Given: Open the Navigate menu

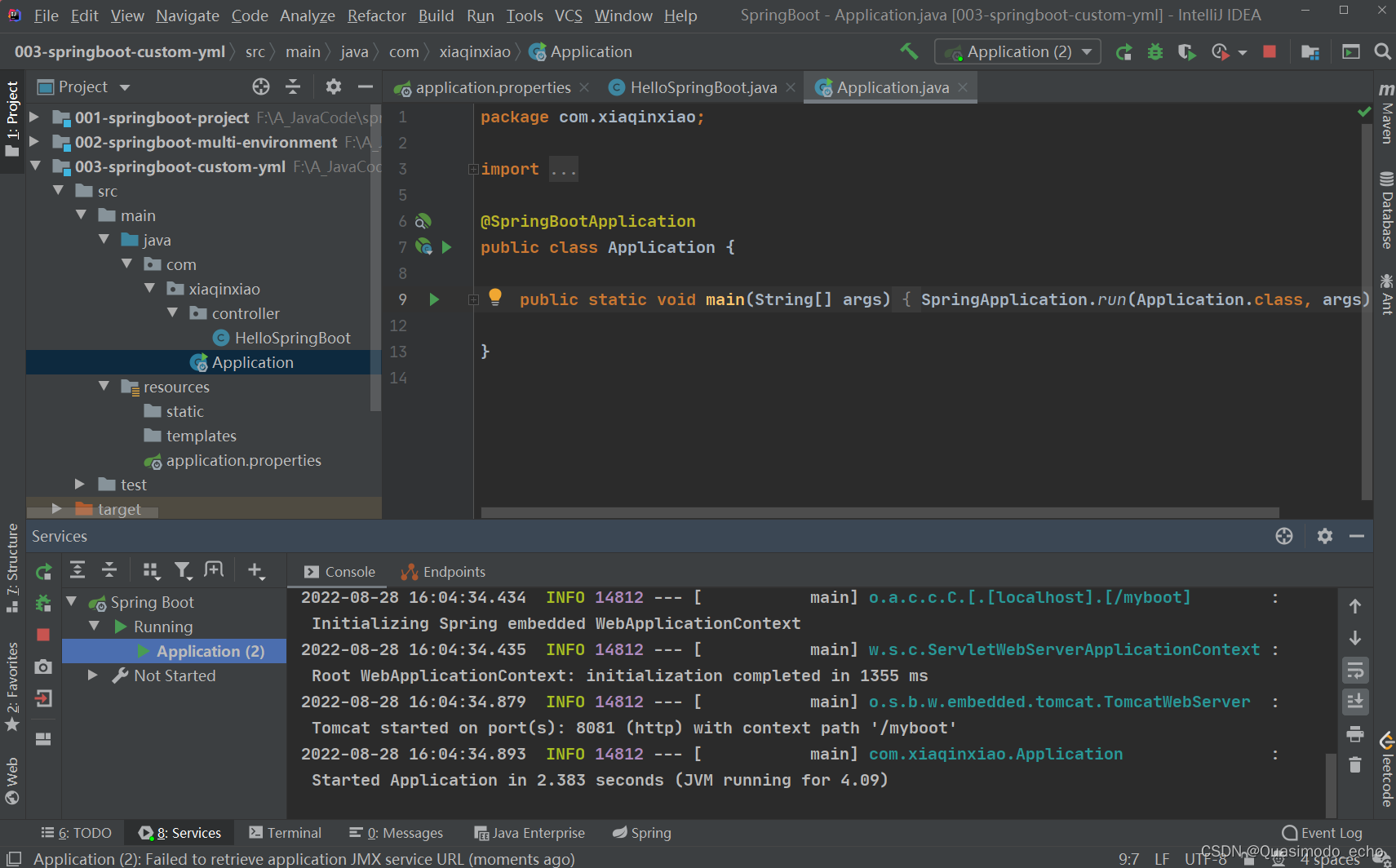Looking at the screenshot, I should point(188,15).
